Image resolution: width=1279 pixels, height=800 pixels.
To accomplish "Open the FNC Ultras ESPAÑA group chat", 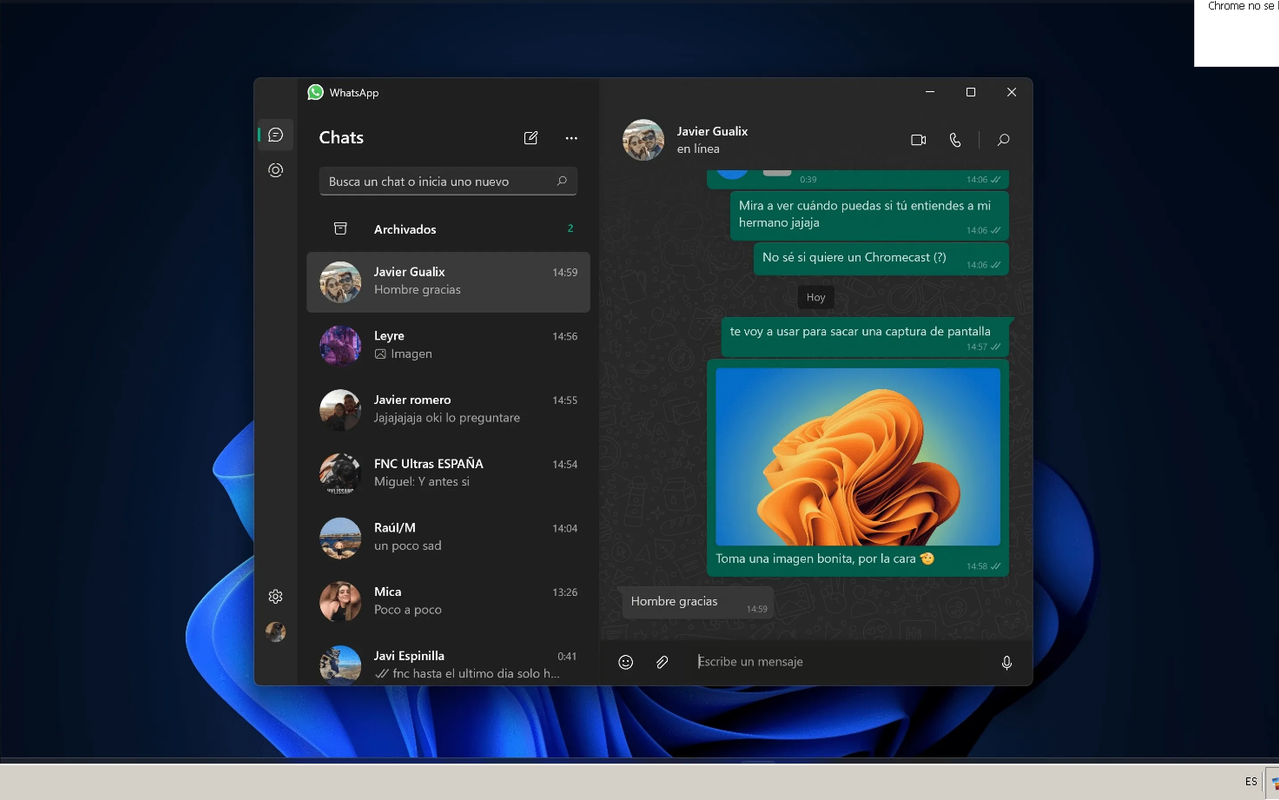I will pos(448,473).
